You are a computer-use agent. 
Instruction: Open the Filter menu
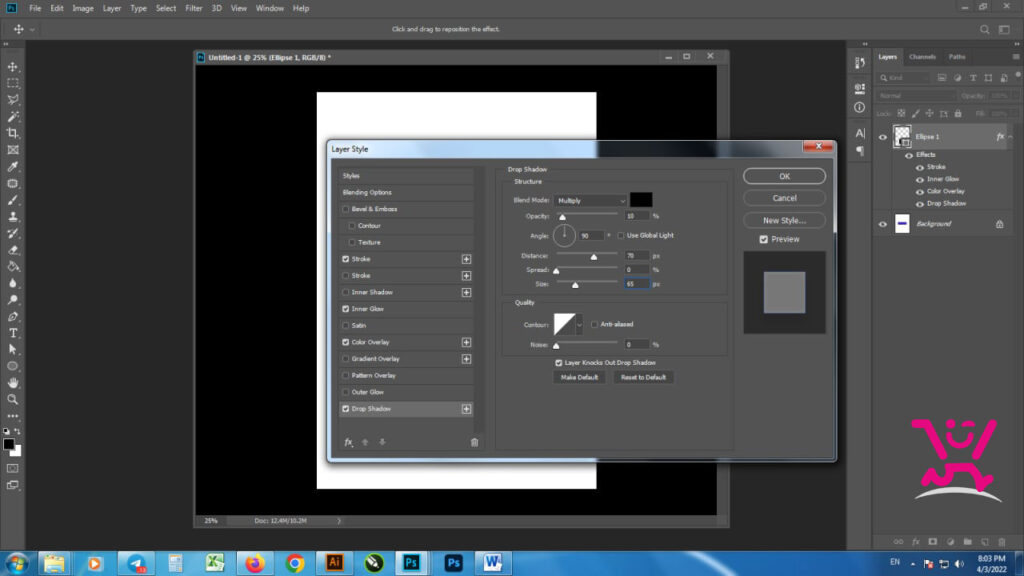[193, 8]
